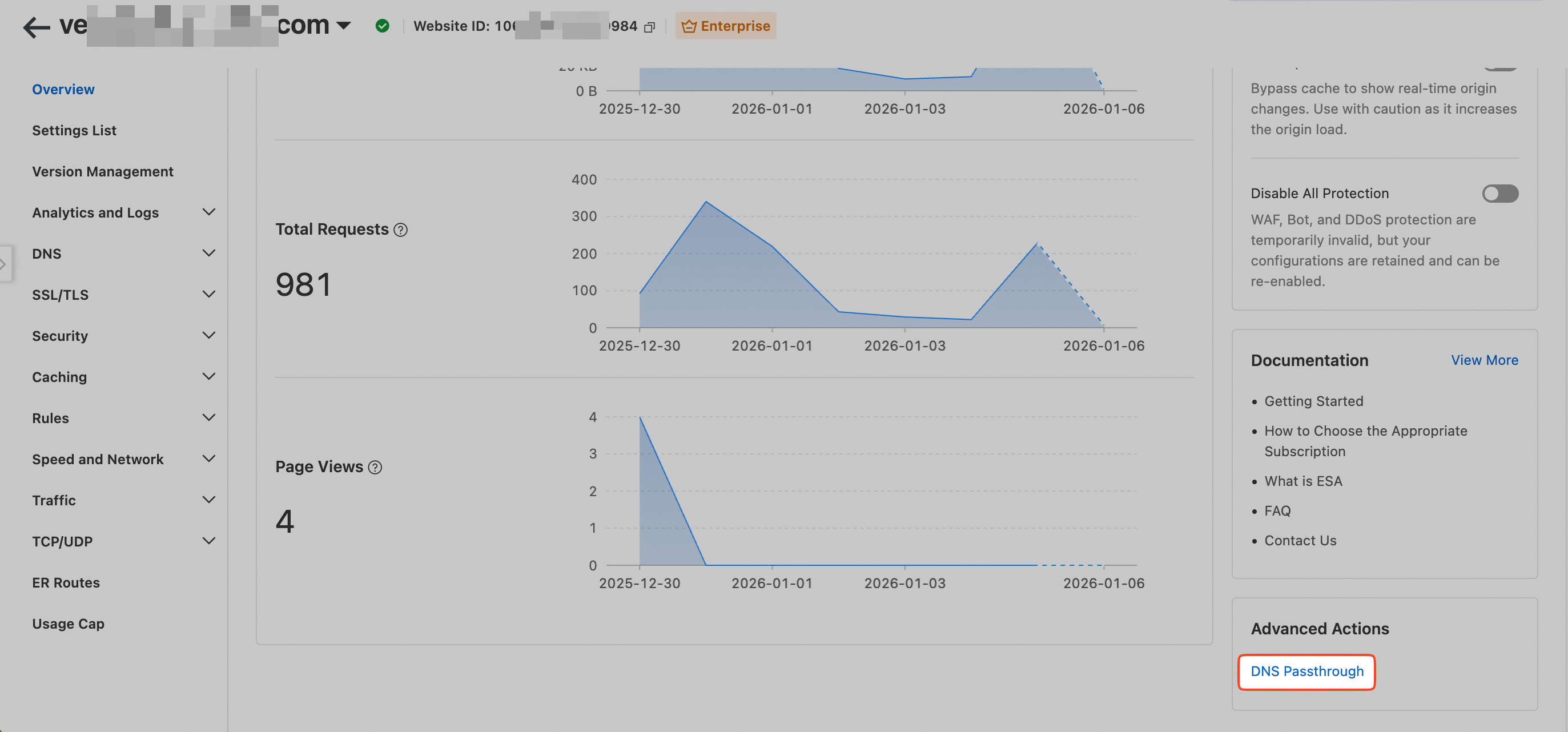The width and height of the screenshot is (1568, 732).
Task: Click the back arrow icon
Action: pyautogui.click(x=37, y=27)
